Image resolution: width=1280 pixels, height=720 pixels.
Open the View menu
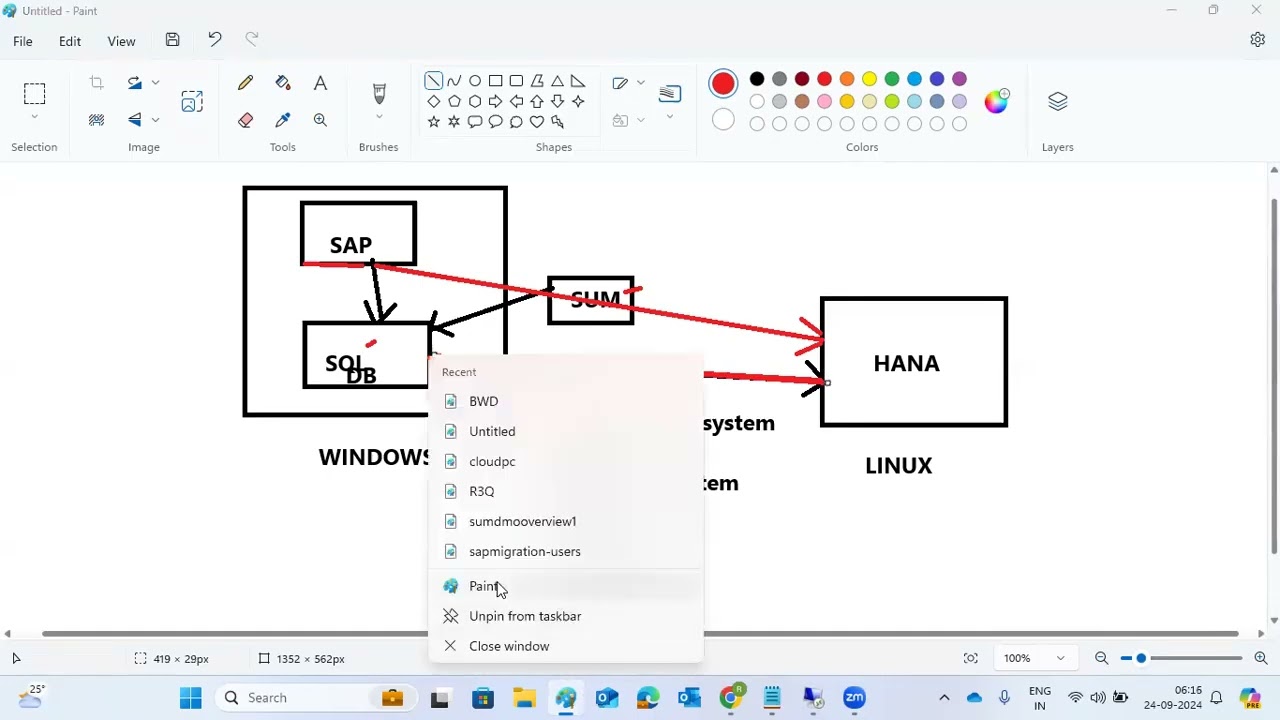pos(121,41)
